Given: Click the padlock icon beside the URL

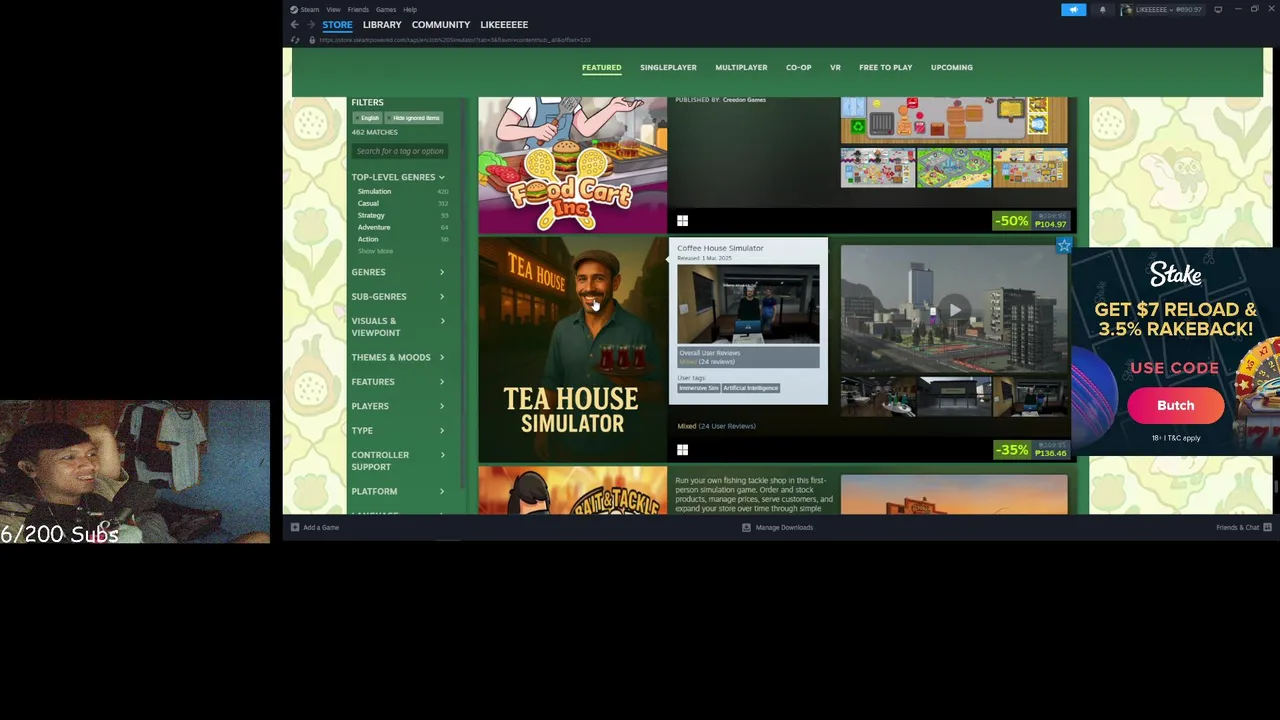Looking at the screenshot, I should (x=312, y=40).
